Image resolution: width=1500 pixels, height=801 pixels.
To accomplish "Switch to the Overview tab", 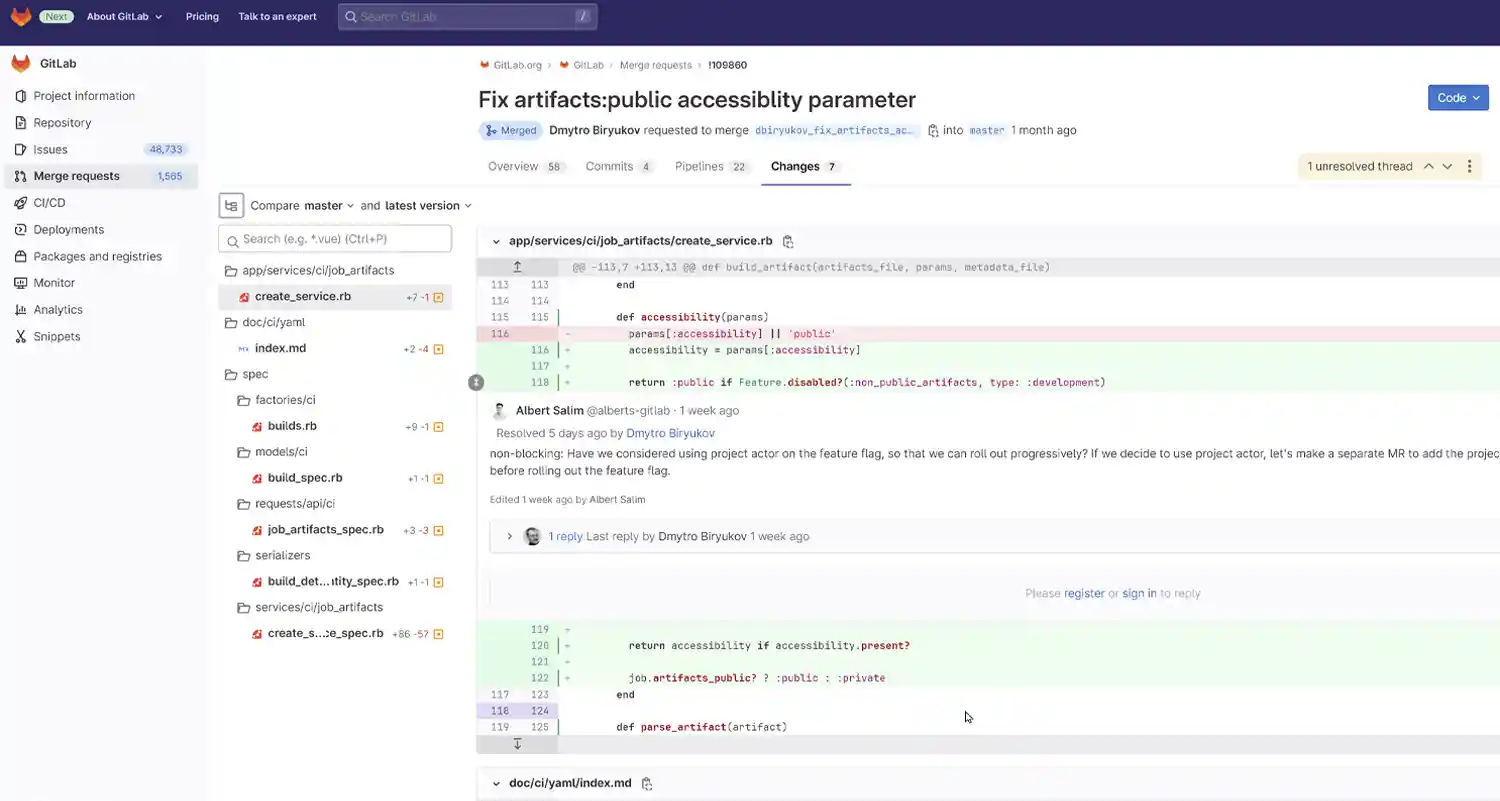I will click(526, 167).
